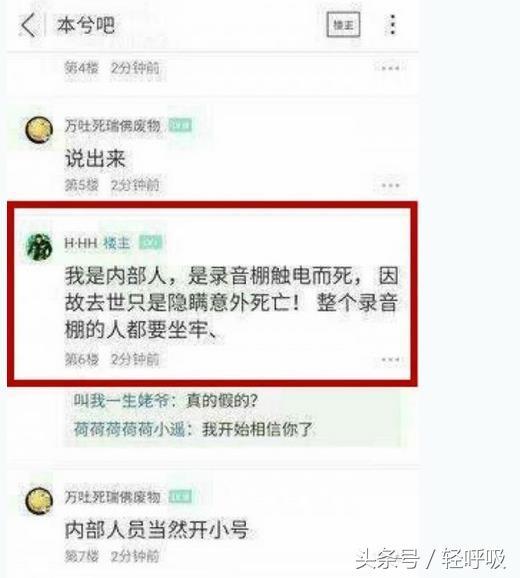Tap the back arrow icon
Viewport: 520px width, 578px height.
(x=29, y=25)
